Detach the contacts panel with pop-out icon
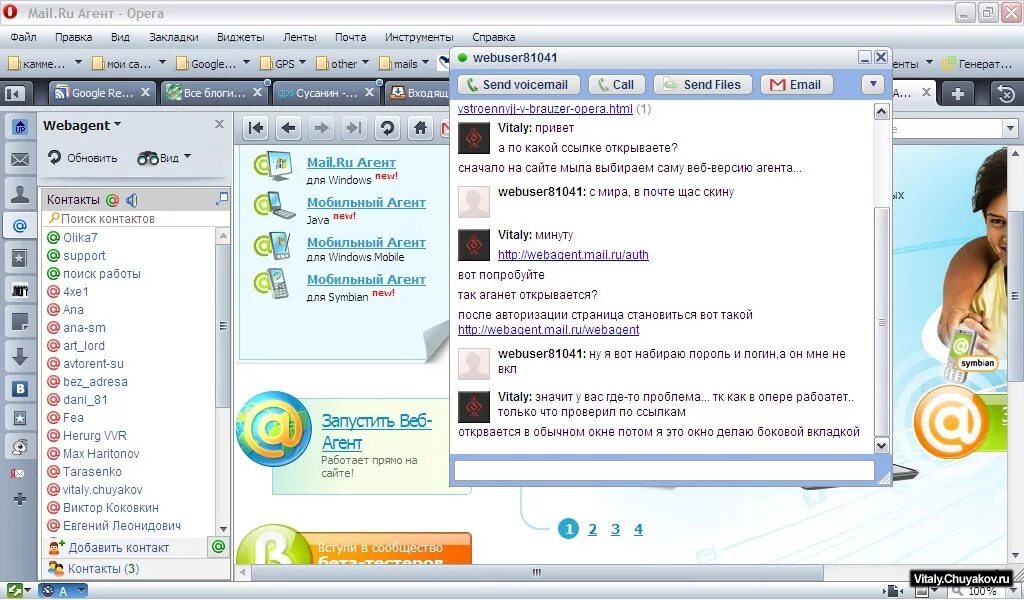Image resolution: width=1024 pixels, height=600 pixels. tap(222, 198)
